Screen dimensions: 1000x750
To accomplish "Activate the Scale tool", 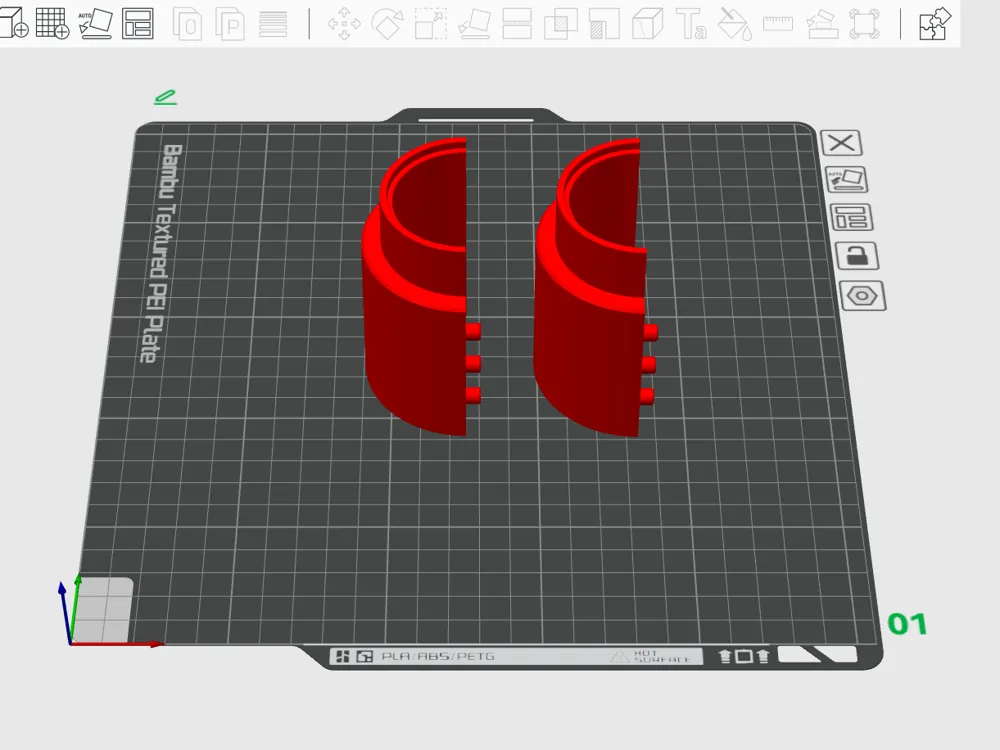I will click(x=430, y=24).
